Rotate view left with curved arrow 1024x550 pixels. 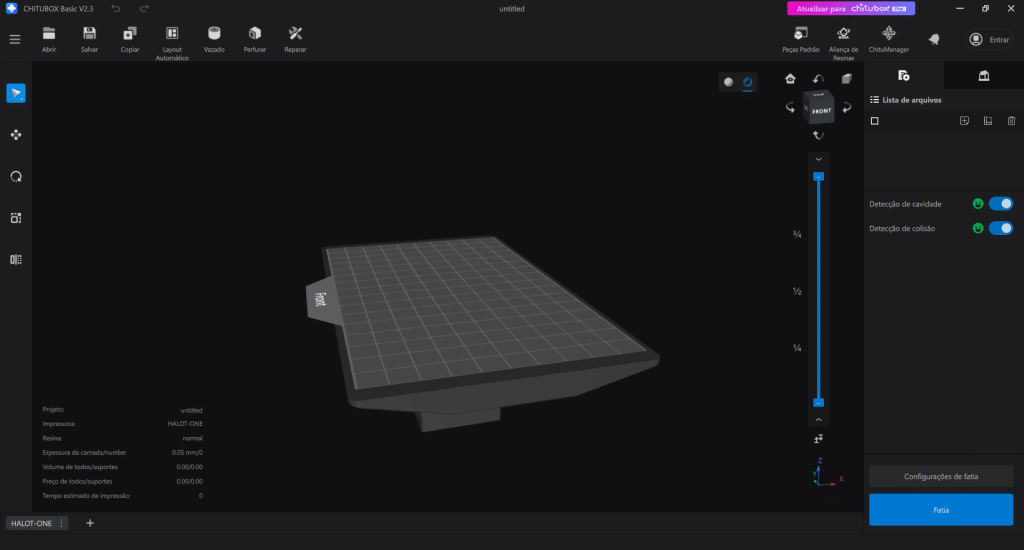tap(790, 108)
